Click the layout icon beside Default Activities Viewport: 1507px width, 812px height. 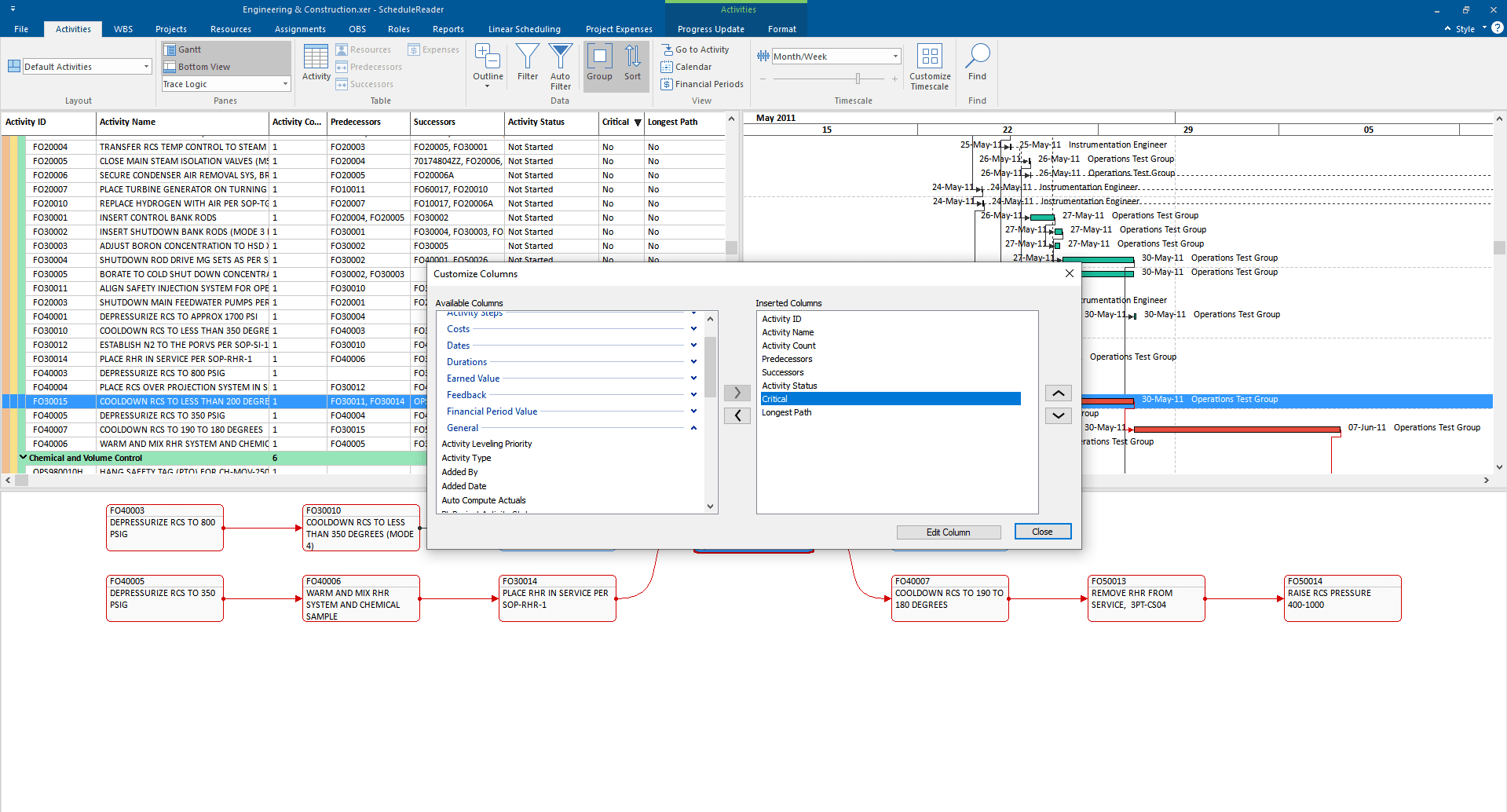tap(14, 66)
